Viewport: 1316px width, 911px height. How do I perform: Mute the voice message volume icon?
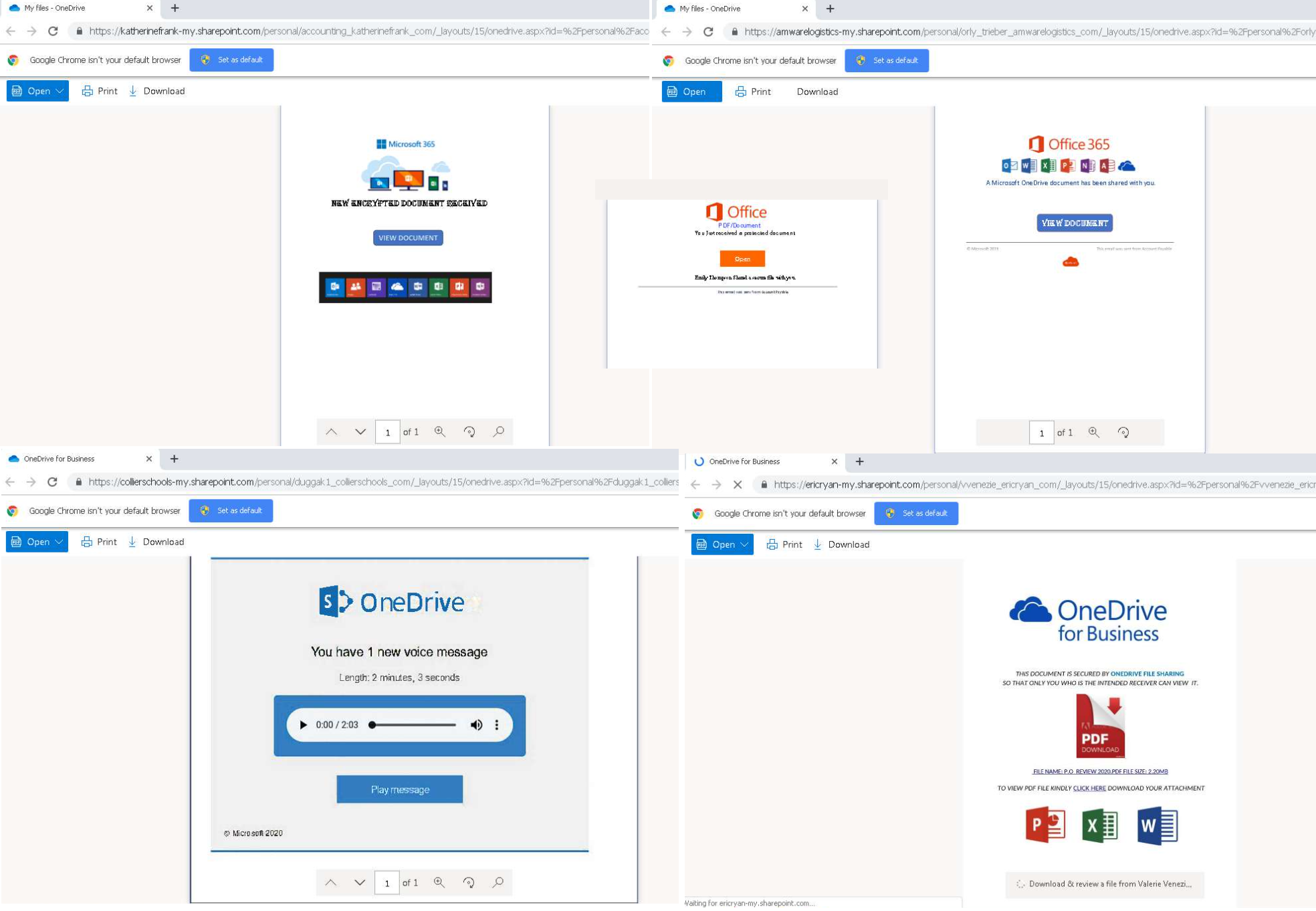477,725
